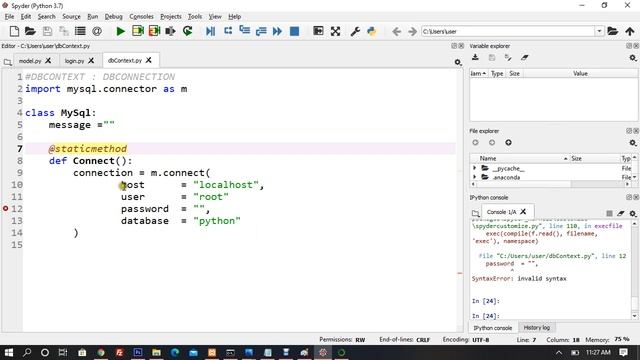Go forward with right arrow icon
This screenshot has height=360, width=640.
pos(412,31)
